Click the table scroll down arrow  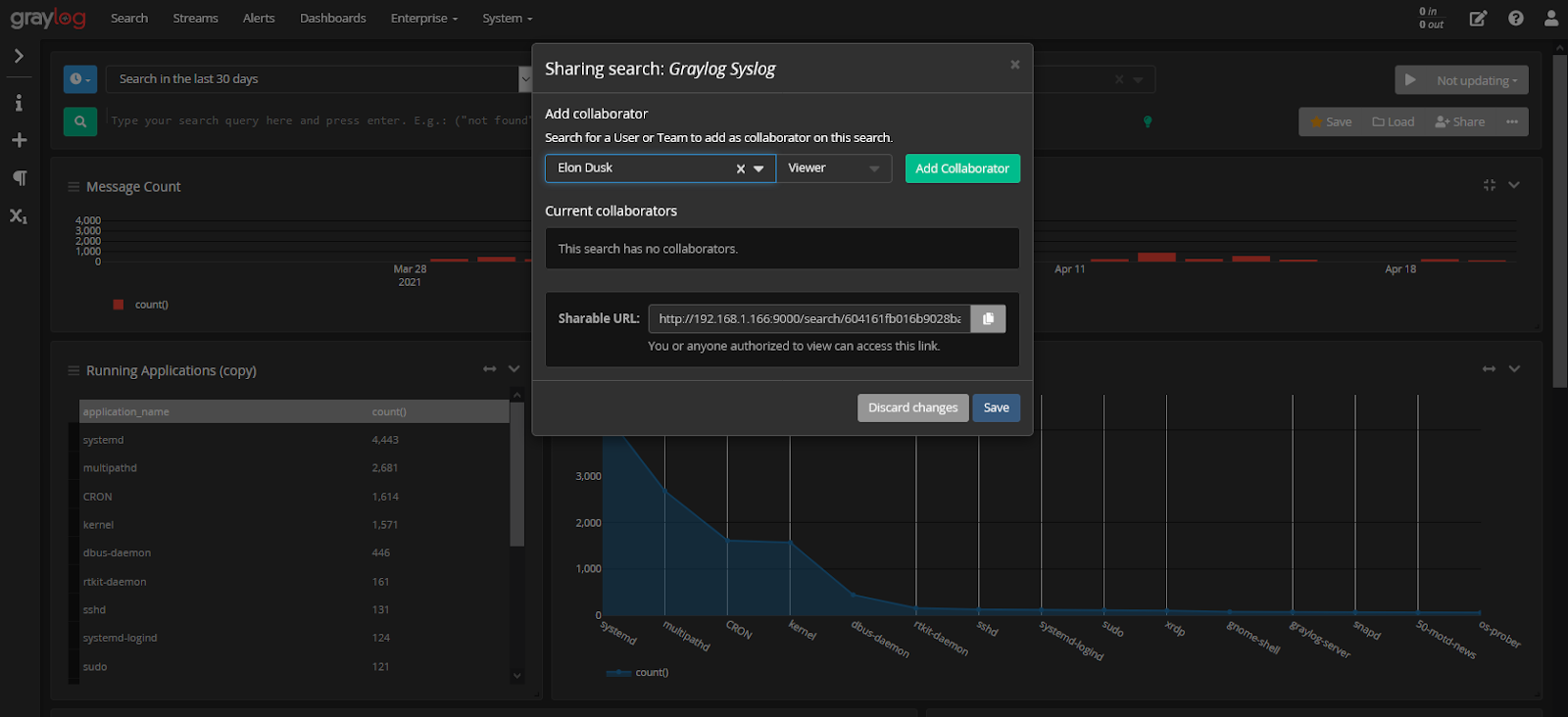[x=517, y=675]
